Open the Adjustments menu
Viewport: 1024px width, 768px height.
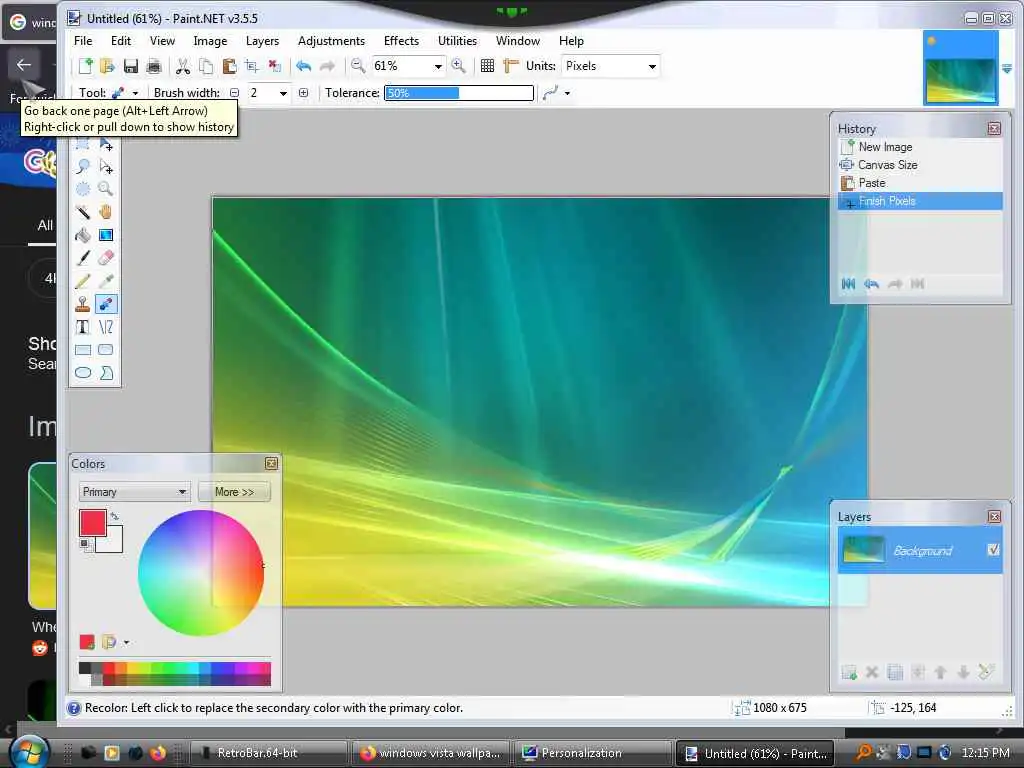coord(331,40)
